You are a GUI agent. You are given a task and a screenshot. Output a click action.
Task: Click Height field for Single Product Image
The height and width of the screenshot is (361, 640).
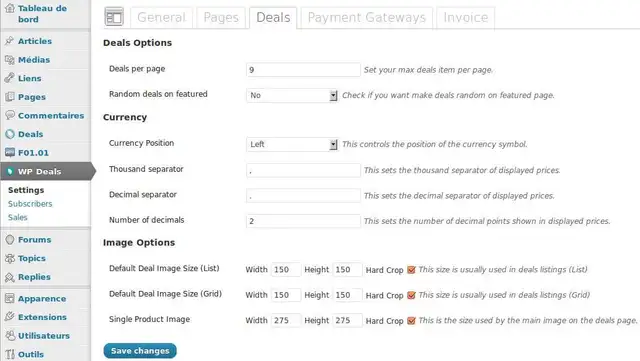347,320
